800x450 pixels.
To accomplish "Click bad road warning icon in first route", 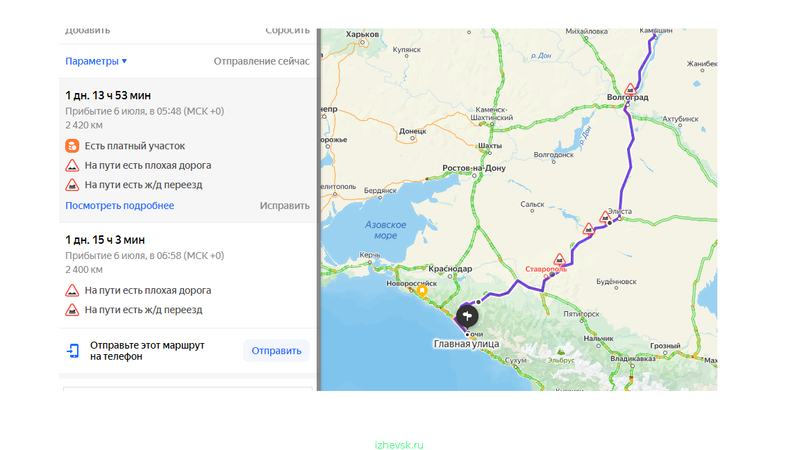I will 72,165.
